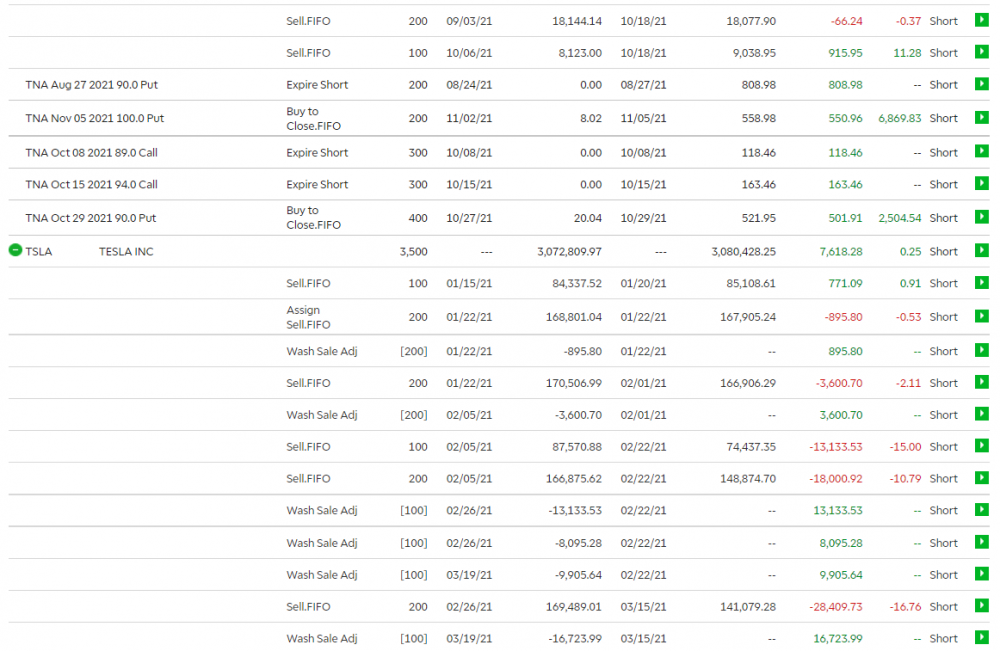Click TNA Aug 27 2021 90.0 Put label
This screenshot has width=1000, height=651.
click(x=92, y=85)
